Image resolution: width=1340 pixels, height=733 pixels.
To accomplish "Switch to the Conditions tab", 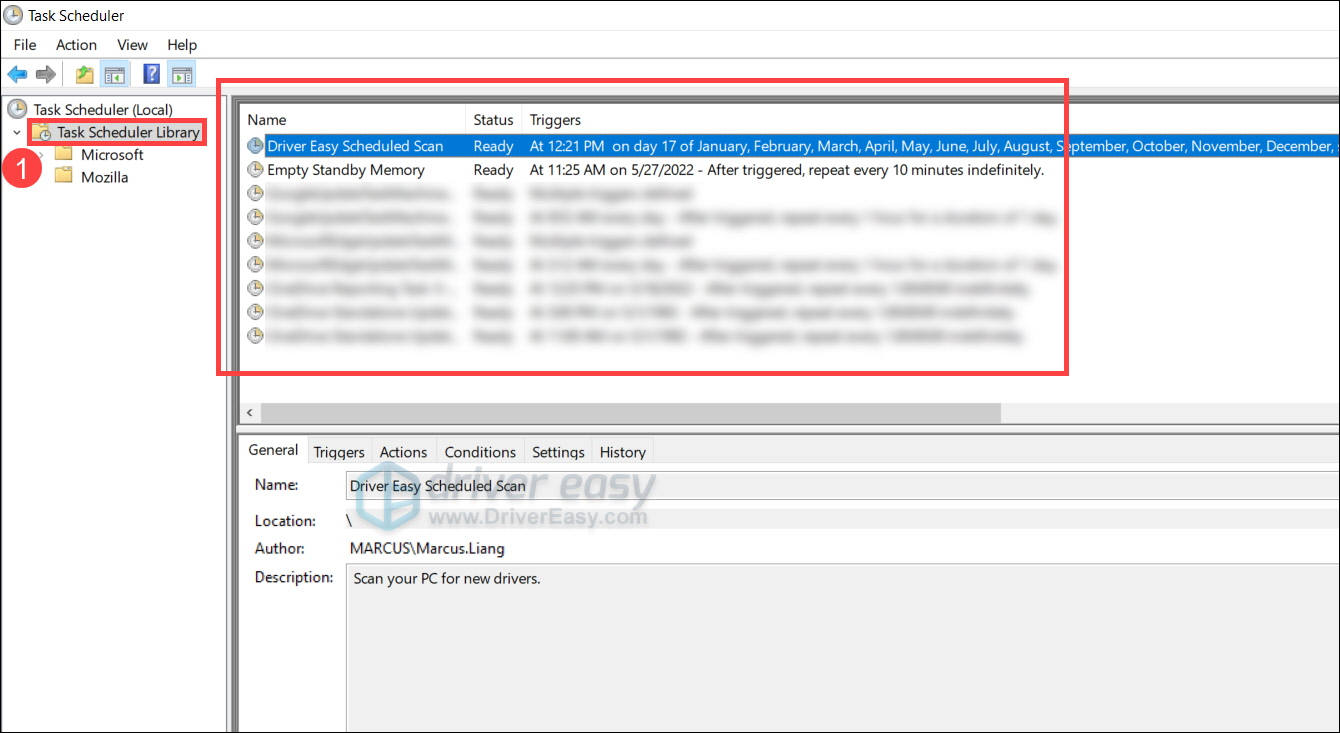I will [x=480, y=452].
